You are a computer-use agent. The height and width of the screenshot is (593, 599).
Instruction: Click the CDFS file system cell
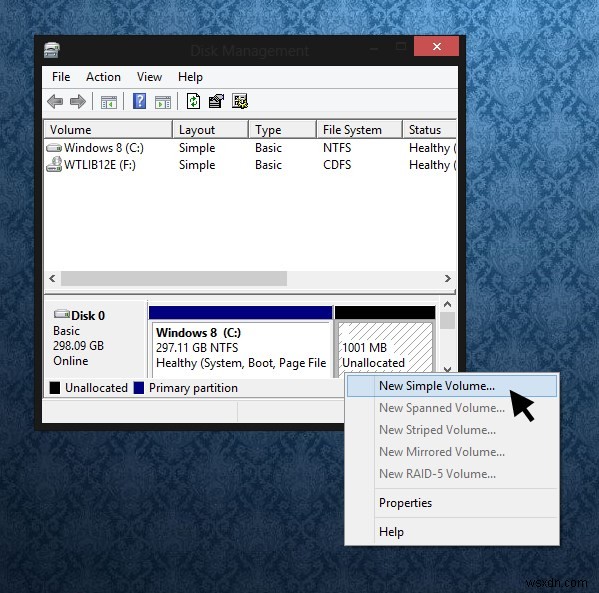(337, 165)
